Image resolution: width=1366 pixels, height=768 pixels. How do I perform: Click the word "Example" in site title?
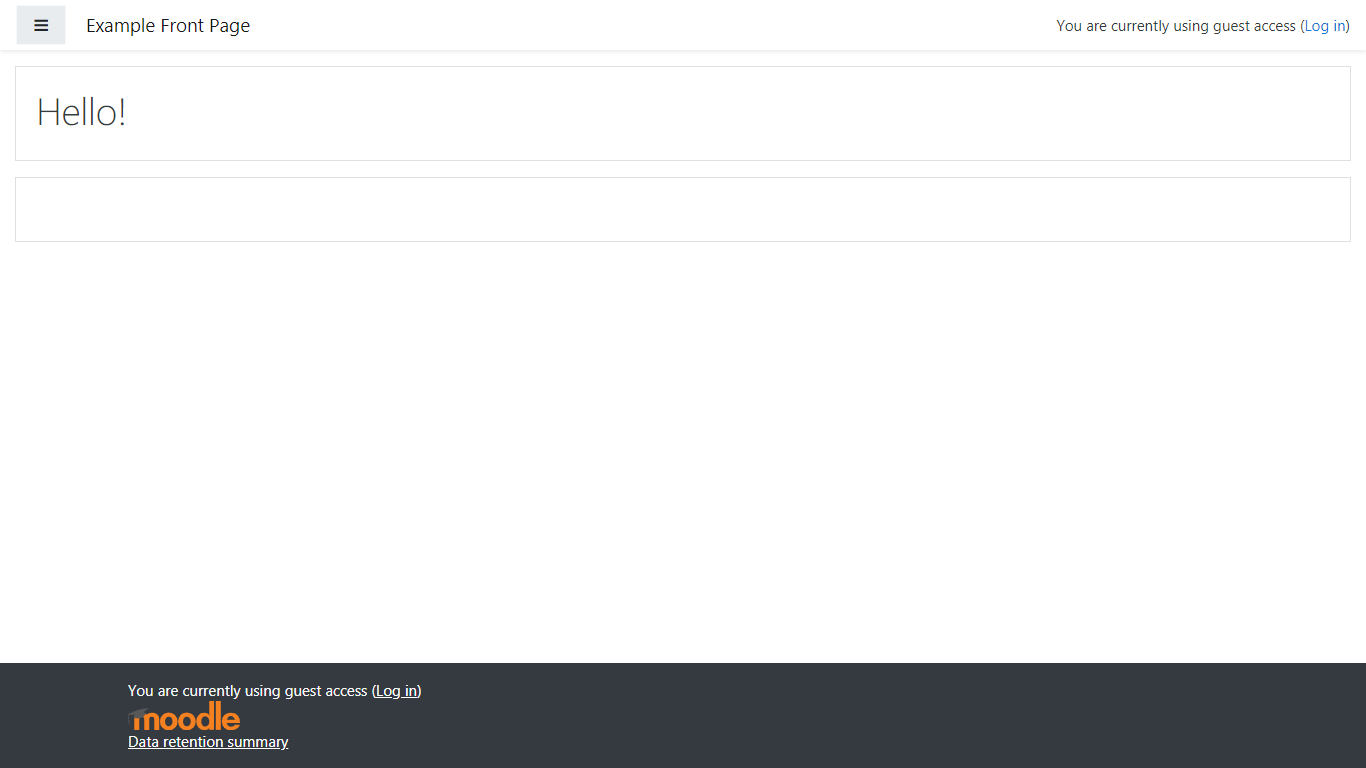tap(120, 26)
